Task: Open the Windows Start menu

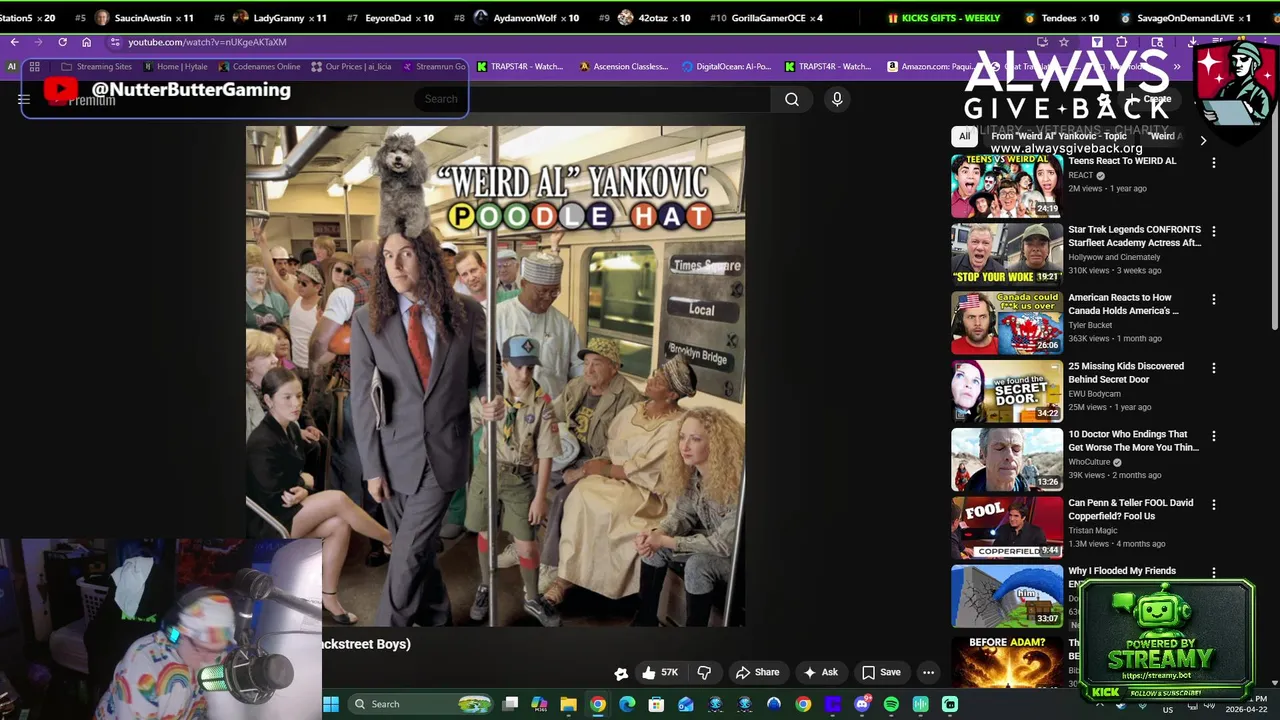Action: click(331, 704)
